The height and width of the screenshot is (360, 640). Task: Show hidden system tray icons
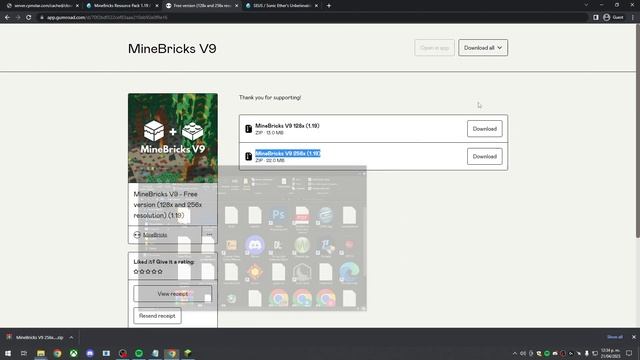coord(514,353)
